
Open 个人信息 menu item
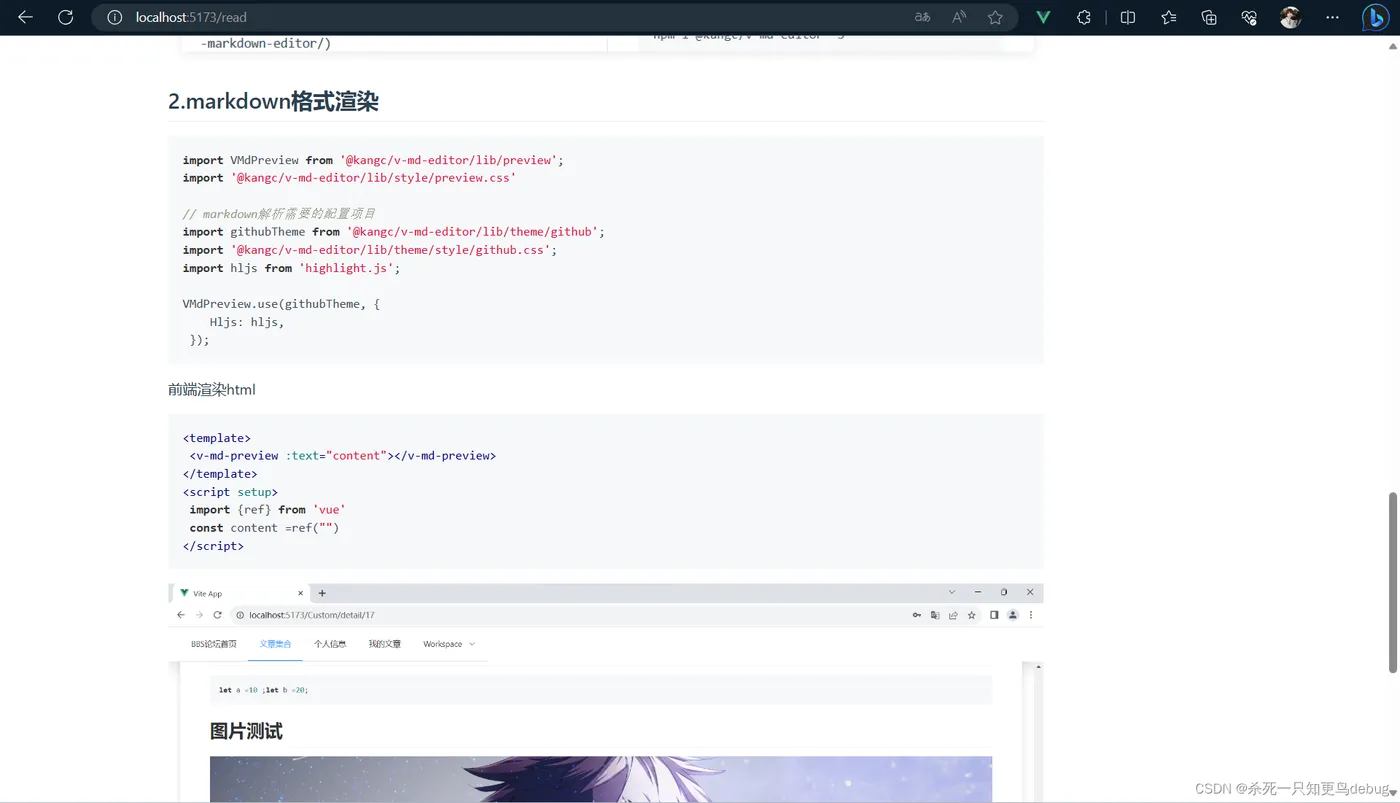330,644
